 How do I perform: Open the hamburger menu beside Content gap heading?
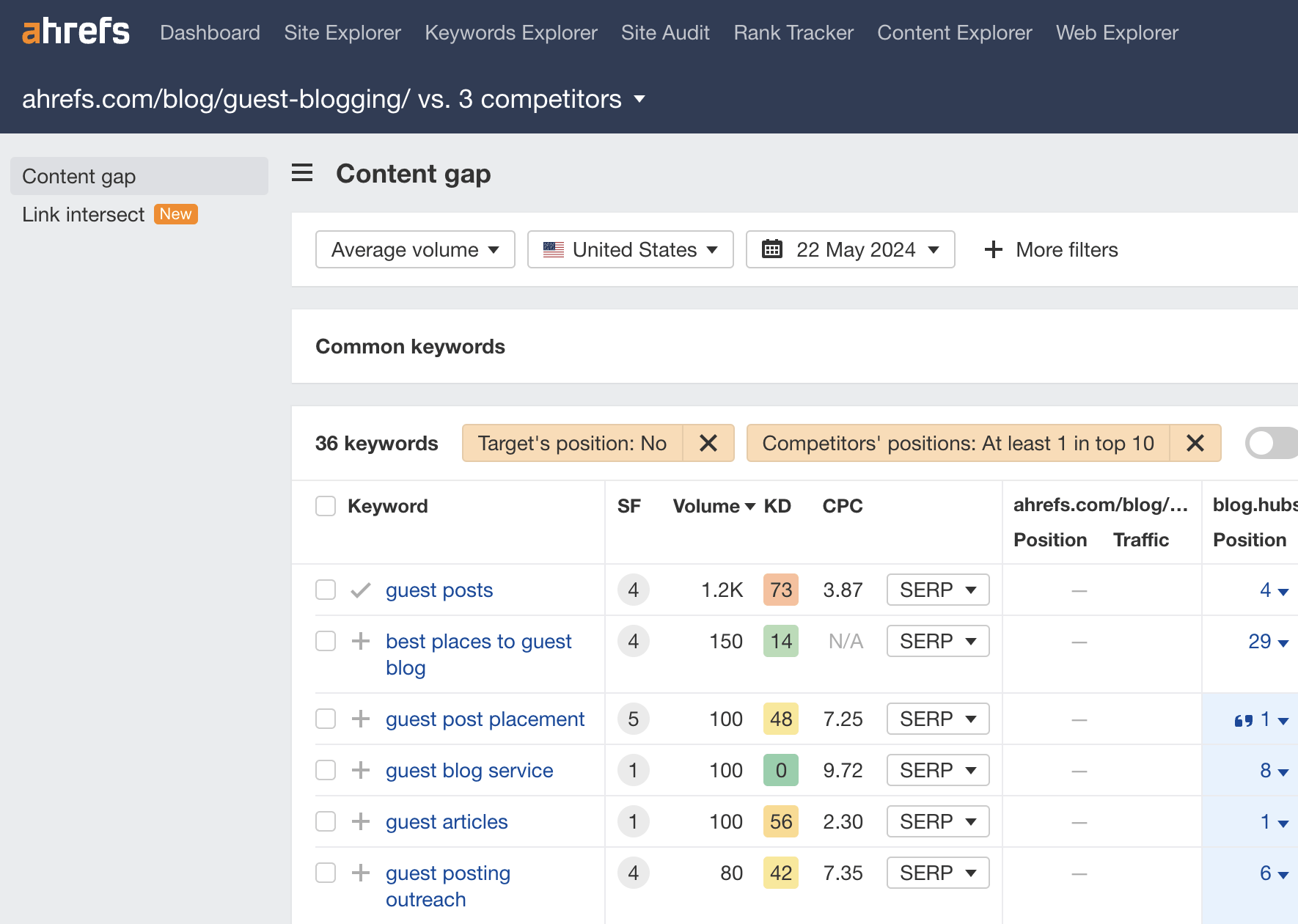302,173
